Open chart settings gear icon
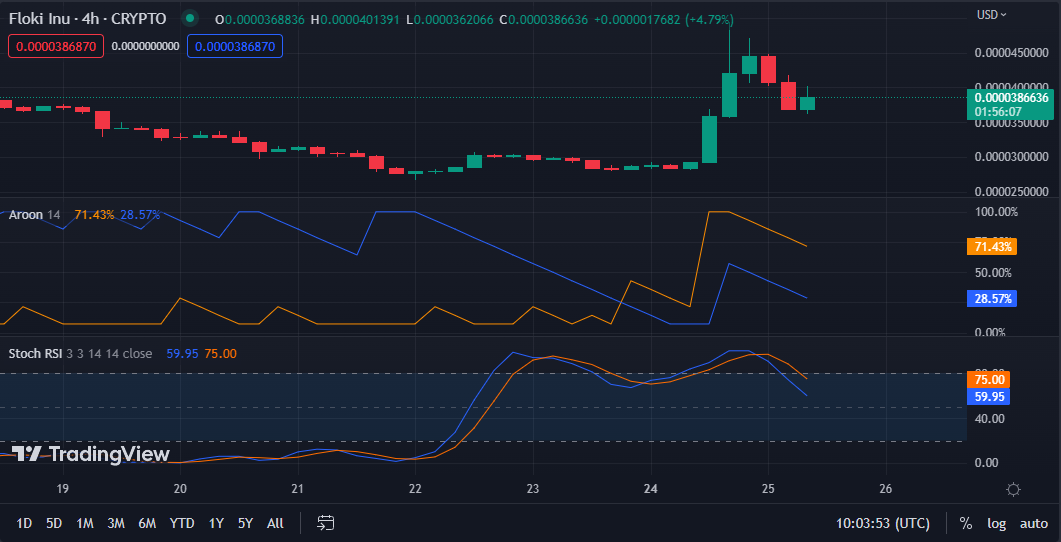The width and height of the screenshot is (1061, 542). click(x=1013, y=489)
